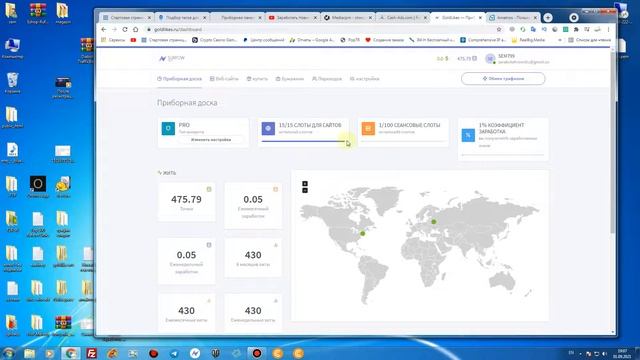Open the Recycle Bin desktop icon

coord(12,83)
